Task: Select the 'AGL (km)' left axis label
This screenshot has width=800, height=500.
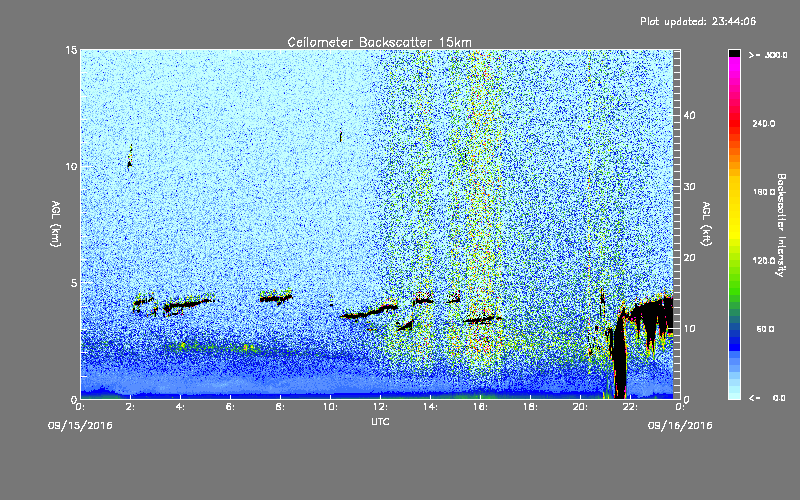Action: (x=56, y=224)
